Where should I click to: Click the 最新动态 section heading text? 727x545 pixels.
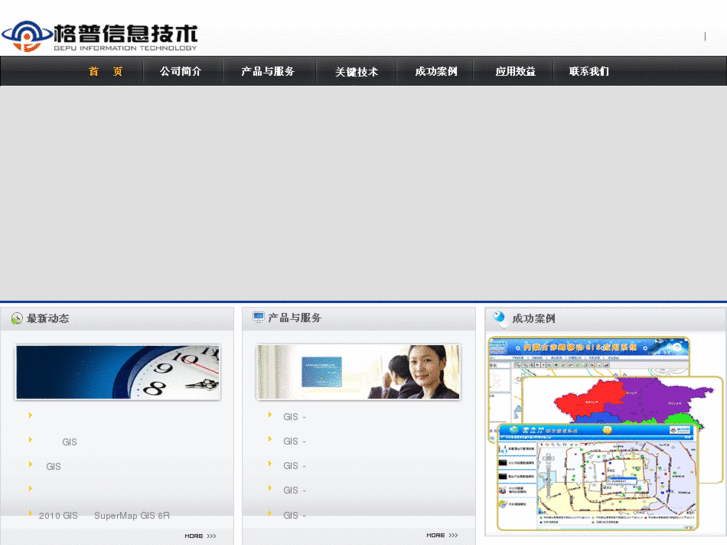click(x=48, y=319)
